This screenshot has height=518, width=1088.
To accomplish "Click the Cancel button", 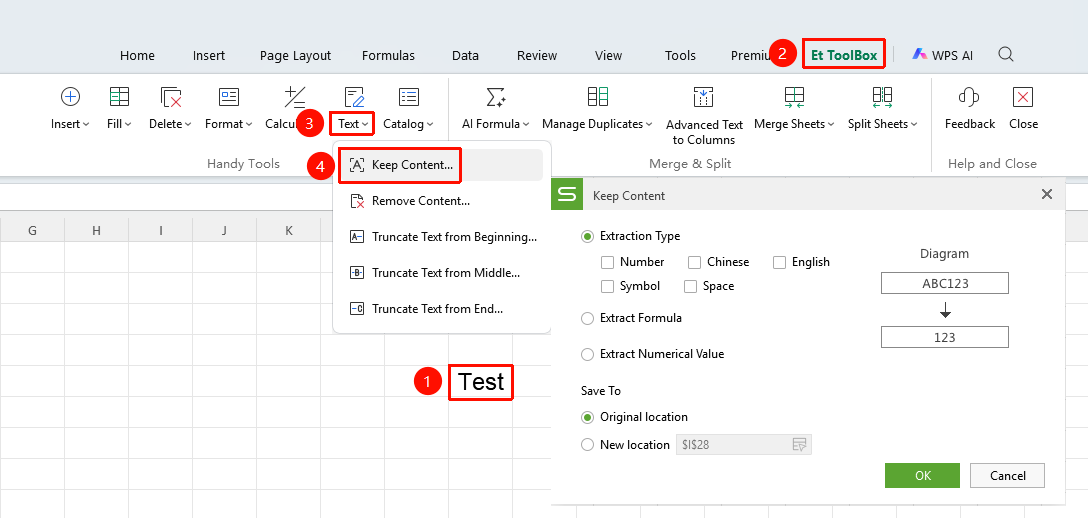I will coord(1008,476).
